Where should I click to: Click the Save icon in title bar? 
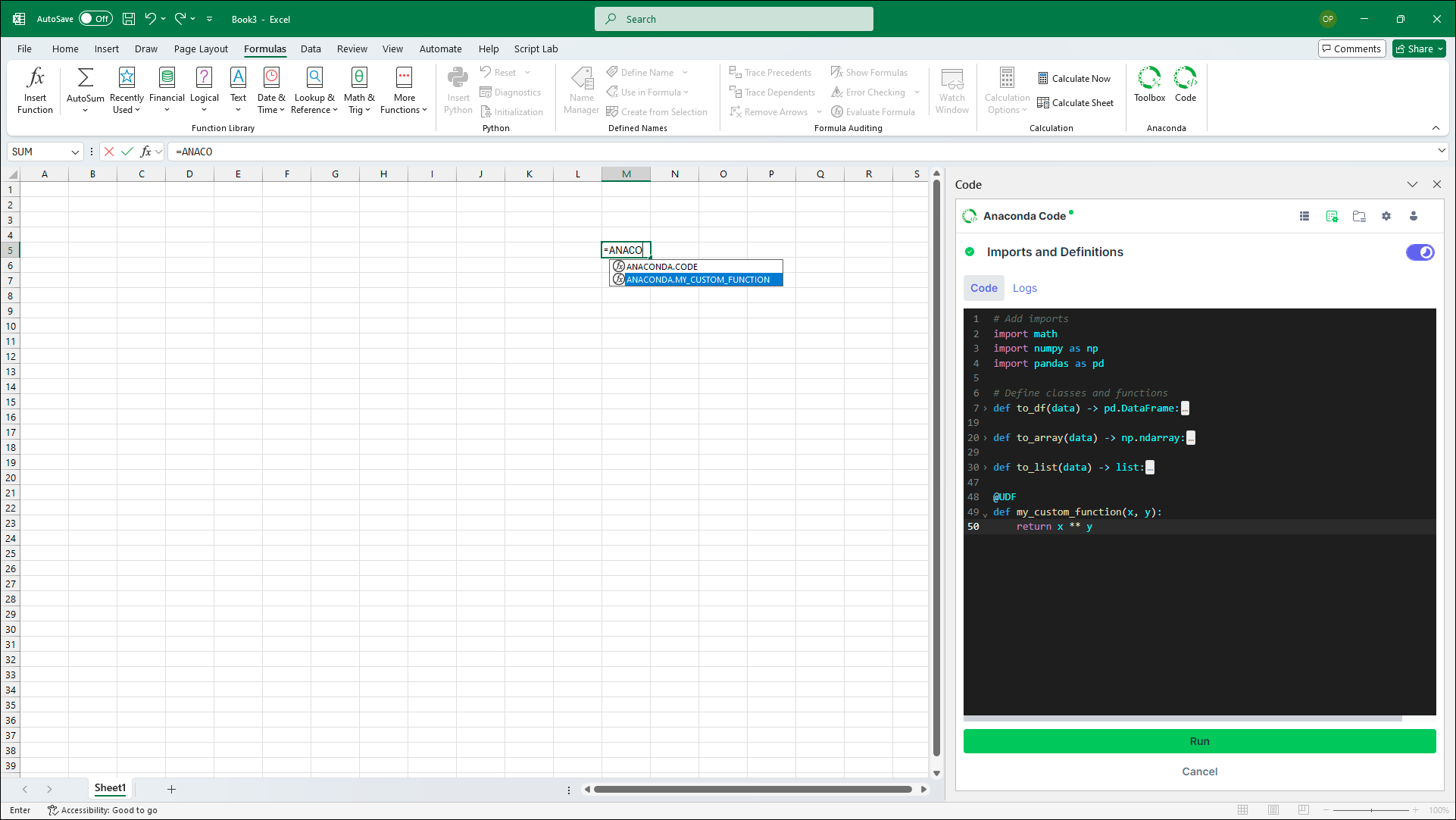point(129,19)
